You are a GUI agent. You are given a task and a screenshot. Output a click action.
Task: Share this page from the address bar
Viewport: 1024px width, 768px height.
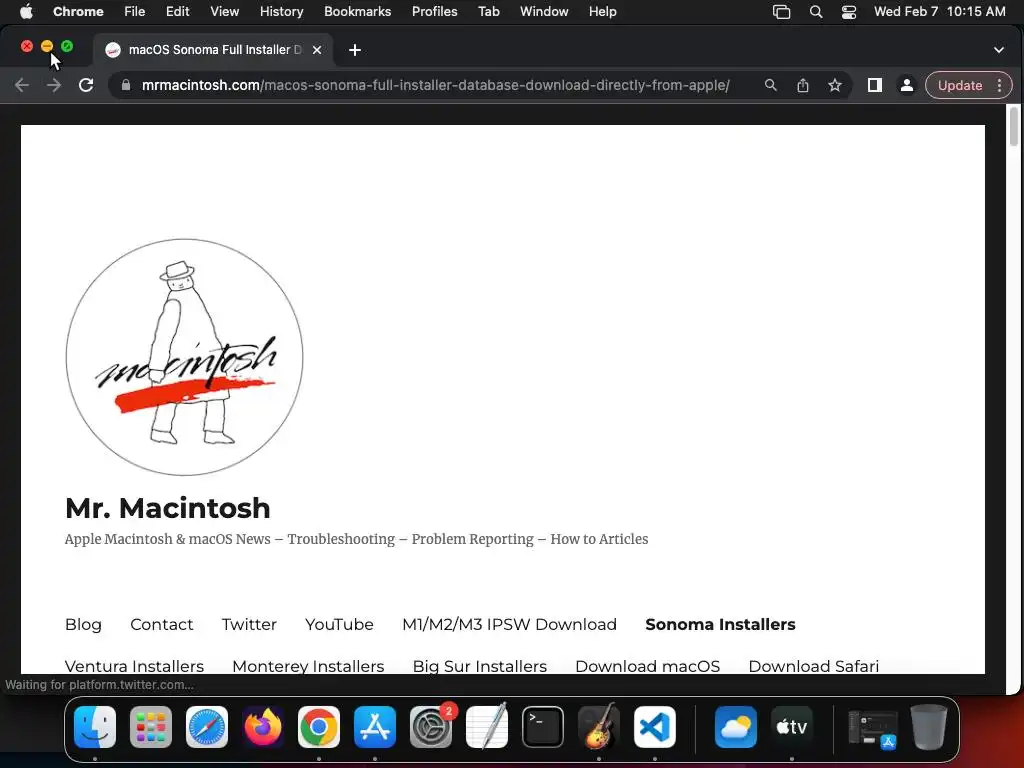coord(803,86)
